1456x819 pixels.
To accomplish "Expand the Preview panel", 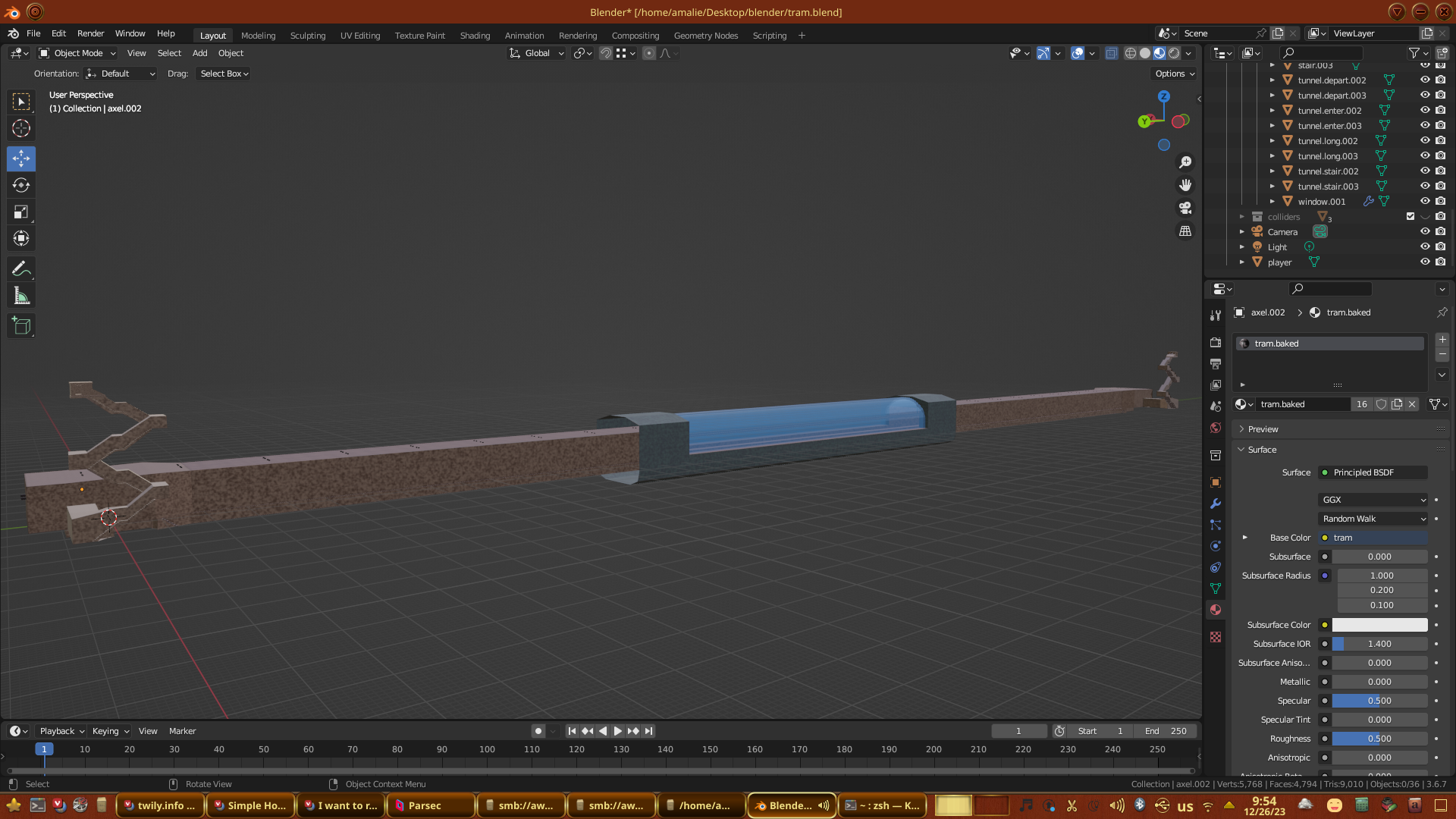I will (1263, 429).
